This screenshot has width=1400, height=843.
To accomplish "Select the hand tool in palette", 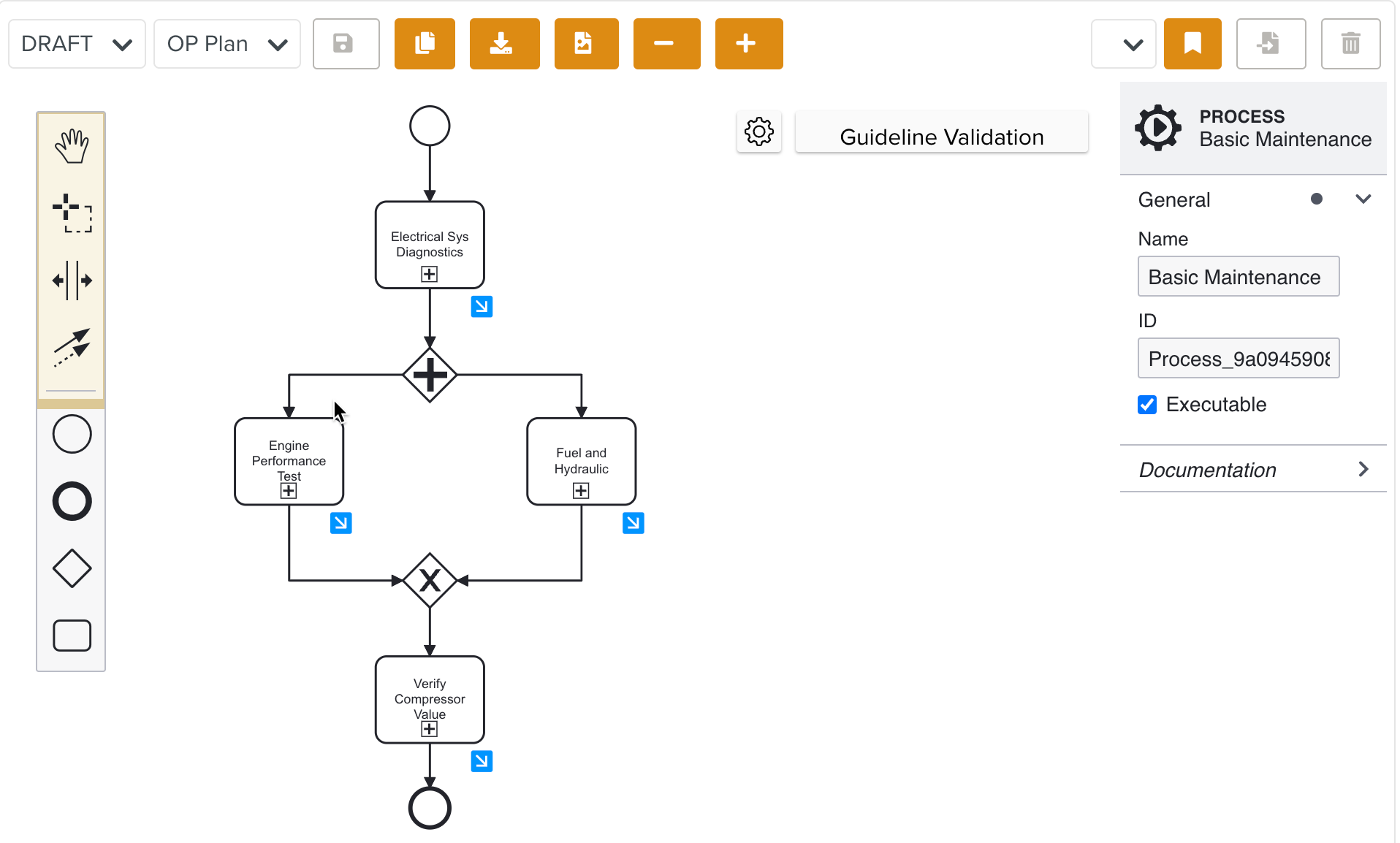I will (x=72, y=147).
